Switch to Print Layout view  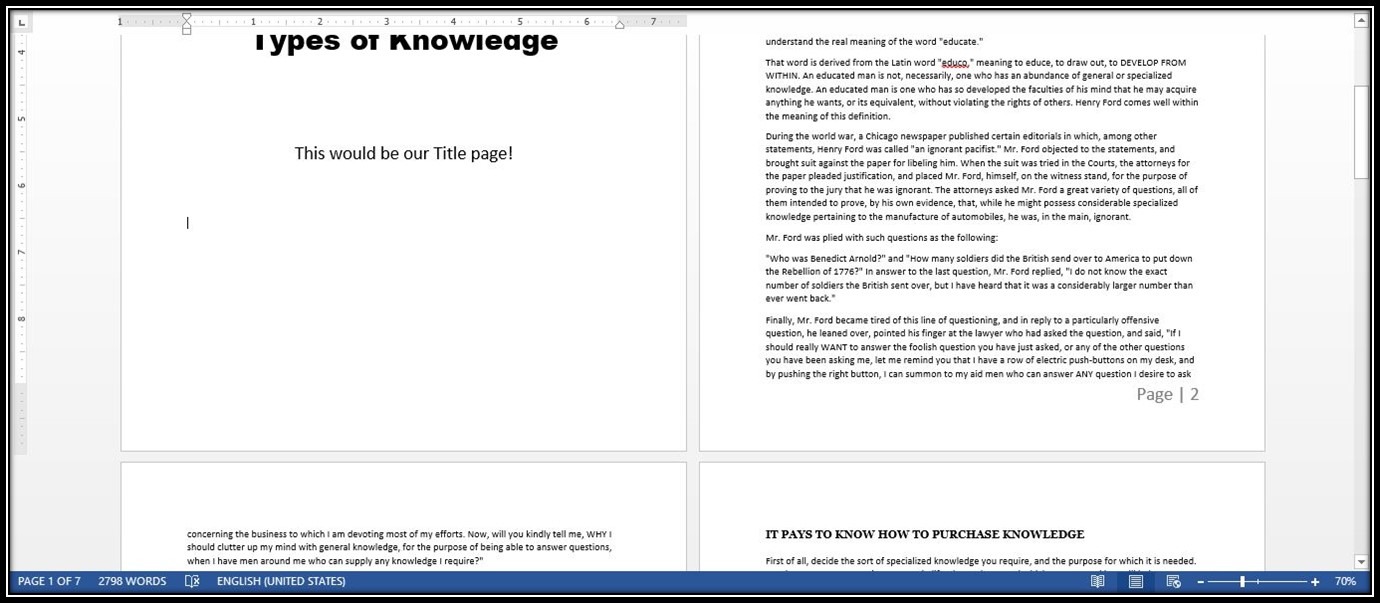tap(1136, 581)
